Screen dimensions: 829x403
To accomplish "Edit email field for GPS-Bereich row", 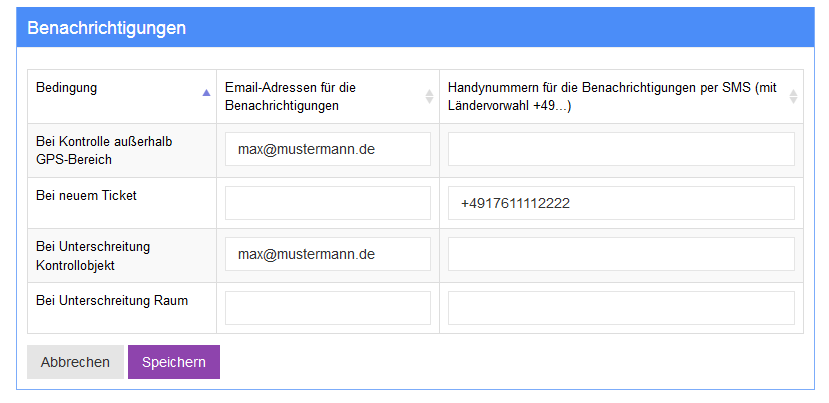I will [x=328, y=149].
